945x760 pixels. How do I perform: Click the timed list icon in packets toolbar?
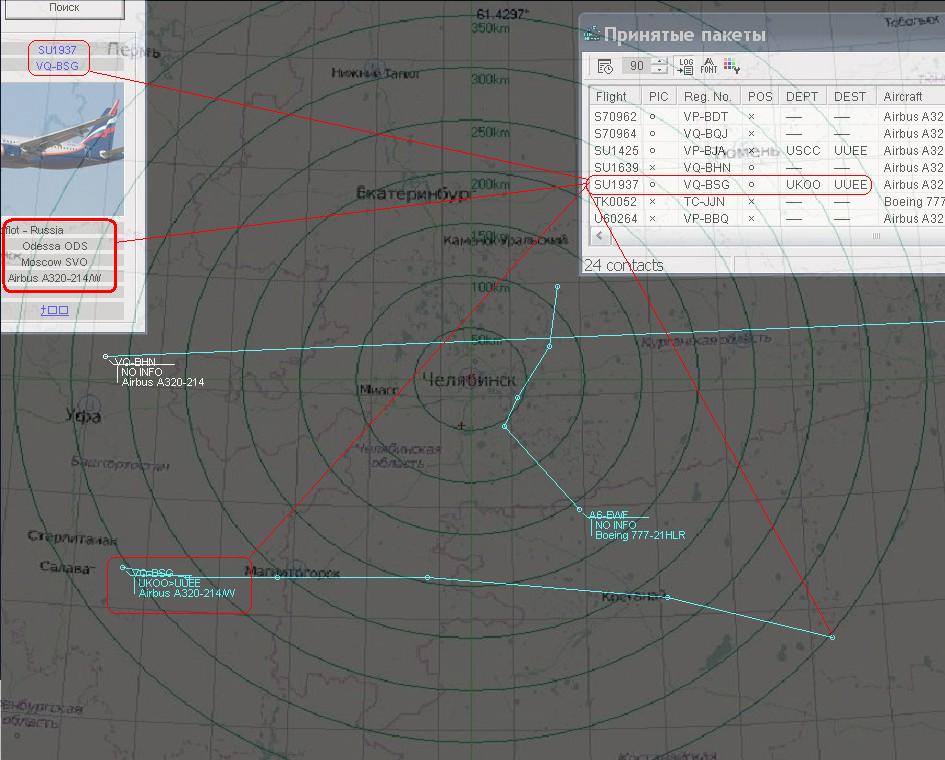click(x=605, y=66)
